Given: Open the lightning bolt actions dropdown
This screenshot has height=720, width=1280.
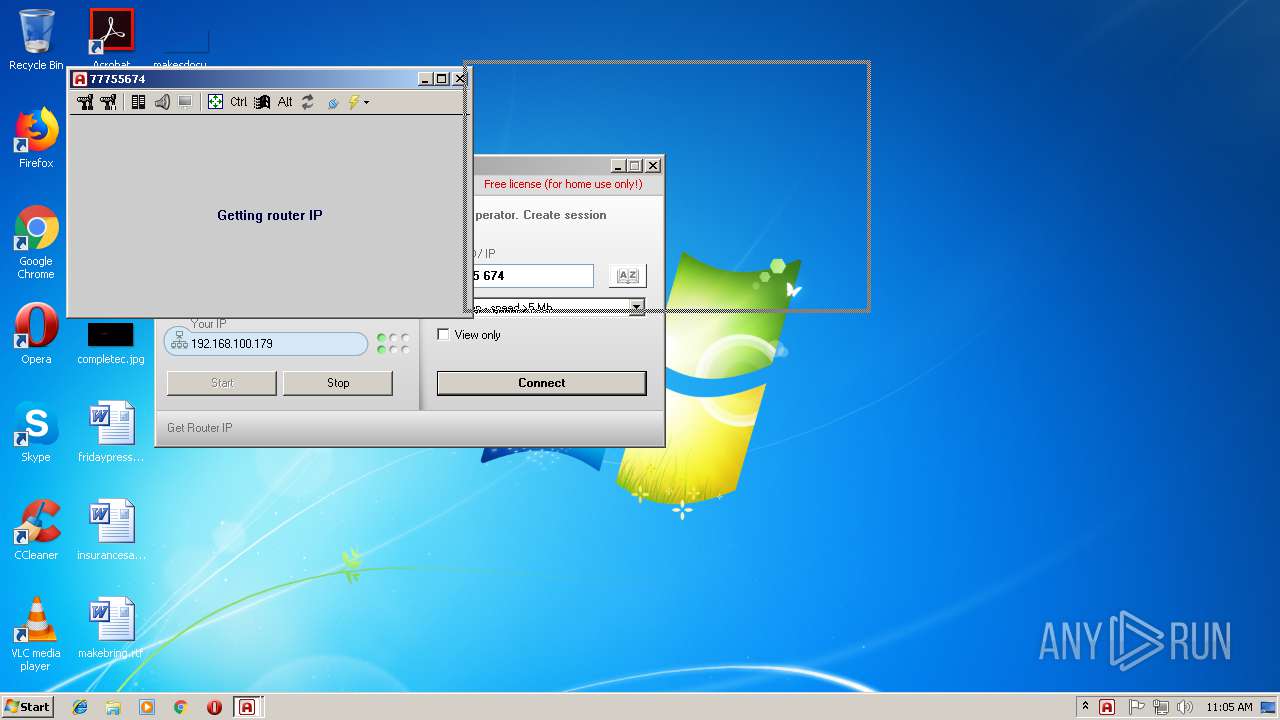Looking at the screenshot, I should 358,102.
